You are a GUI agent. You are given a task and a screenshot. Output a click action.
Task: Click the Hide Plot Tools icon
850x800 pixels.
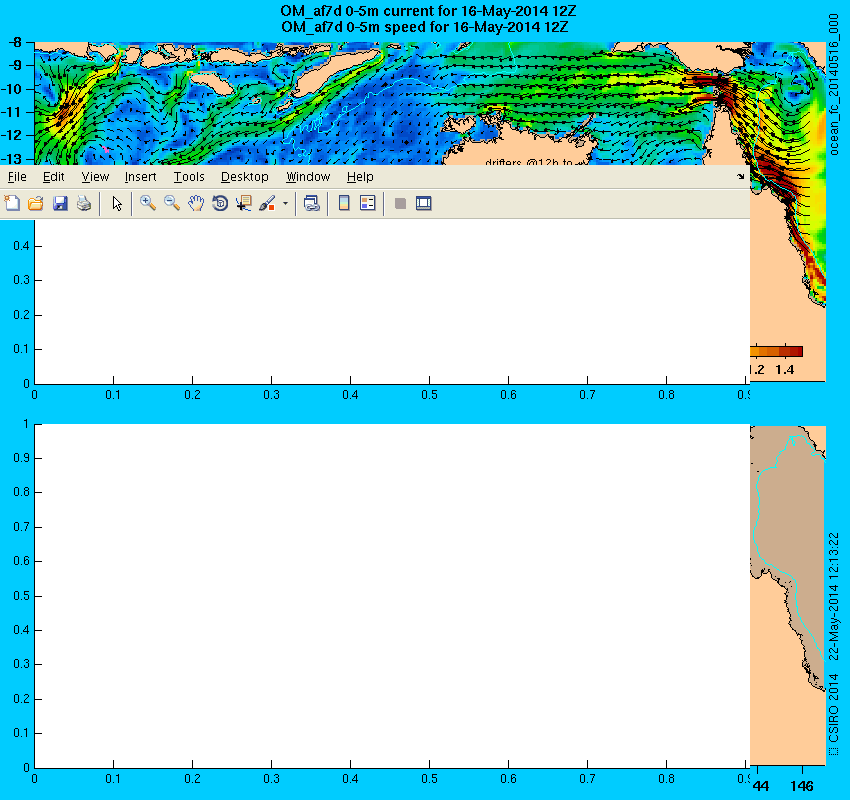click(x=400, y=203)
